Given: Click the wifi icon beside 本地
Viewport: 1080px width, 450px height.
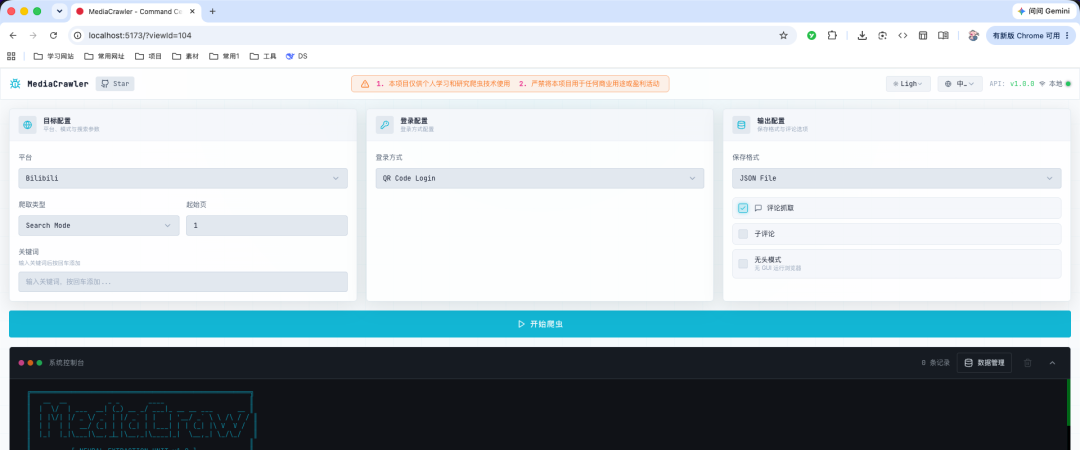Looking at the screenshot, I should click(x=1042, y=83).
